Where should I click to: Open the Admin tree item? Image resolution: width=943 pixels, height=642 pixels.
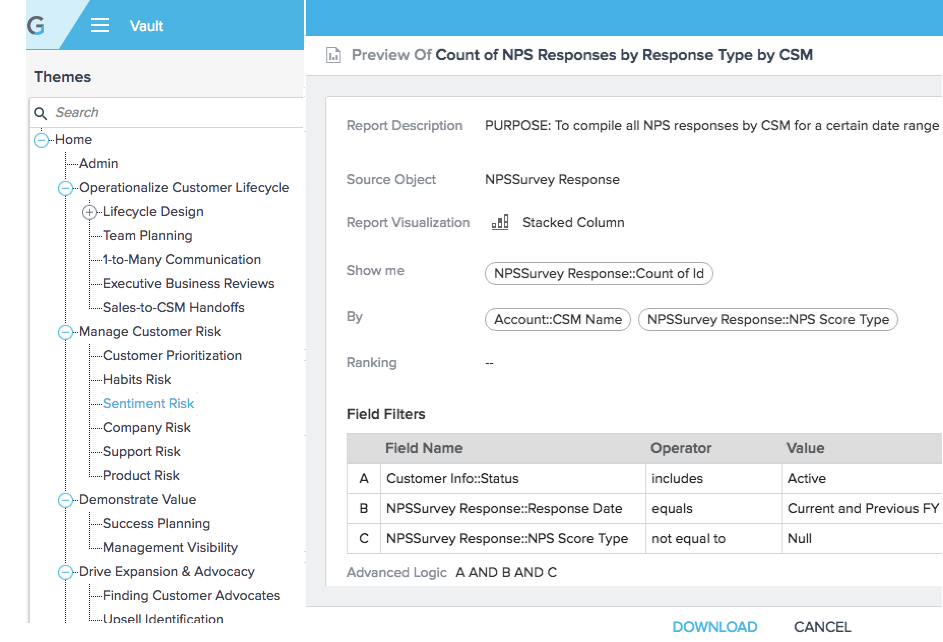tap(99, 164)
